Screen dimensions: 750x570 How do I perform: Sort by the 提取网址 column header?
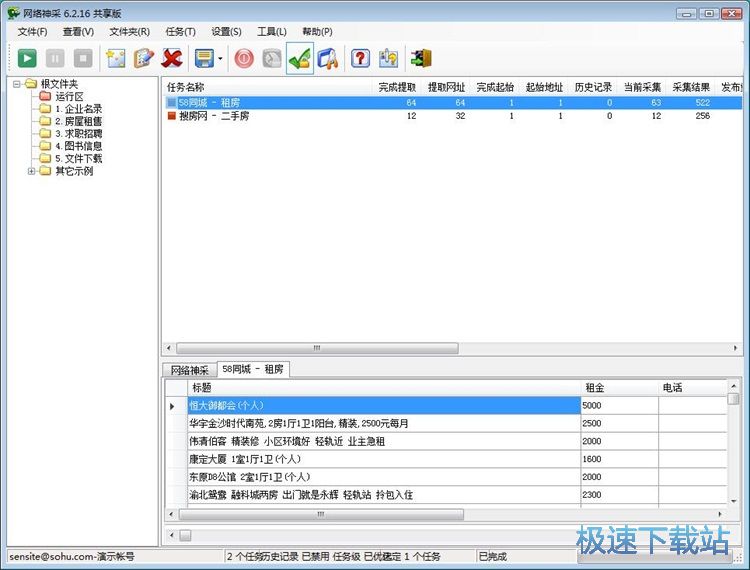pyautogui.click(x=446, y=87)
